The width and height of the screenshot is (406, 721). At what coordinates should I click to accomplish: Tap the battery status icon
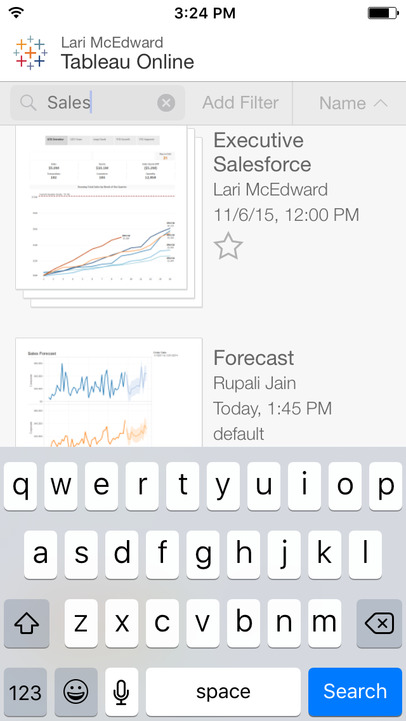coord(383,13)
